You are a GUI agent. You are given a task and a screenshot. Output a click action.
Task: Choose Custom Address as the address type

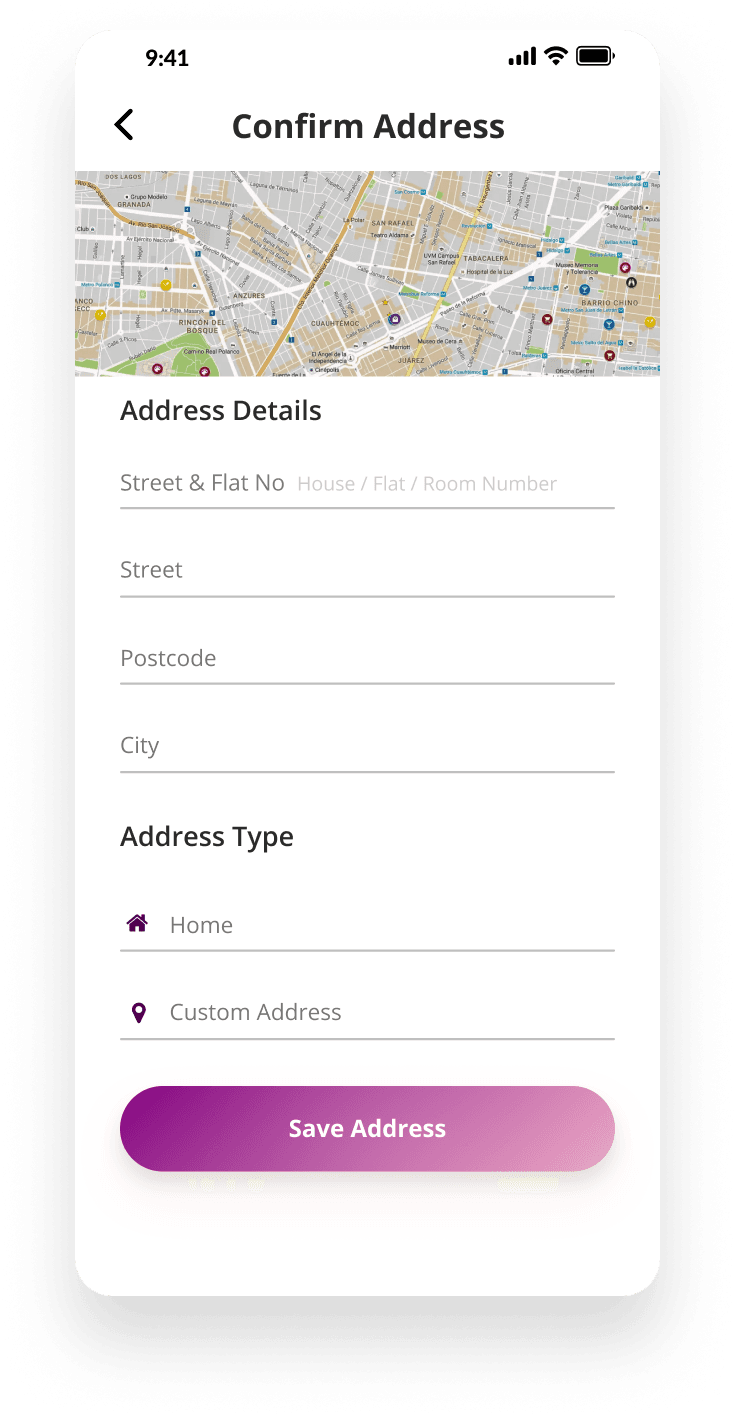(x=367, y=1013)
